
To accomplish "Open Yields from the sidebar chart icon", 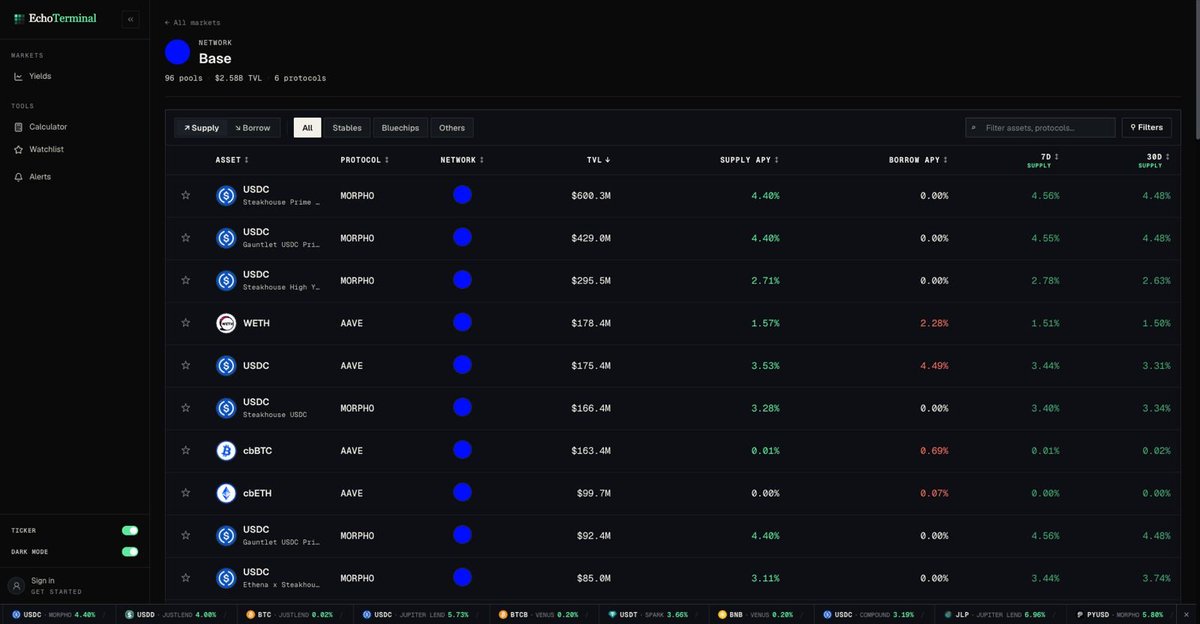I will pos(18,76).
